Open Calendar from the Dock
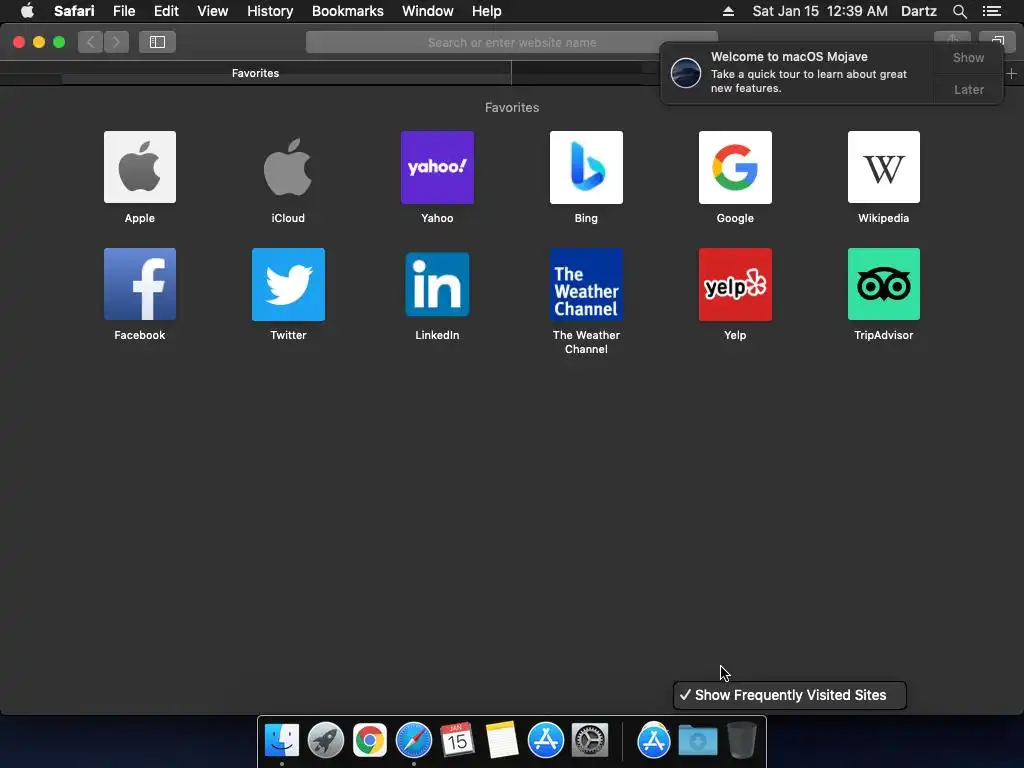Screen dimensions: 1024x768 click(x=457, y=740)
